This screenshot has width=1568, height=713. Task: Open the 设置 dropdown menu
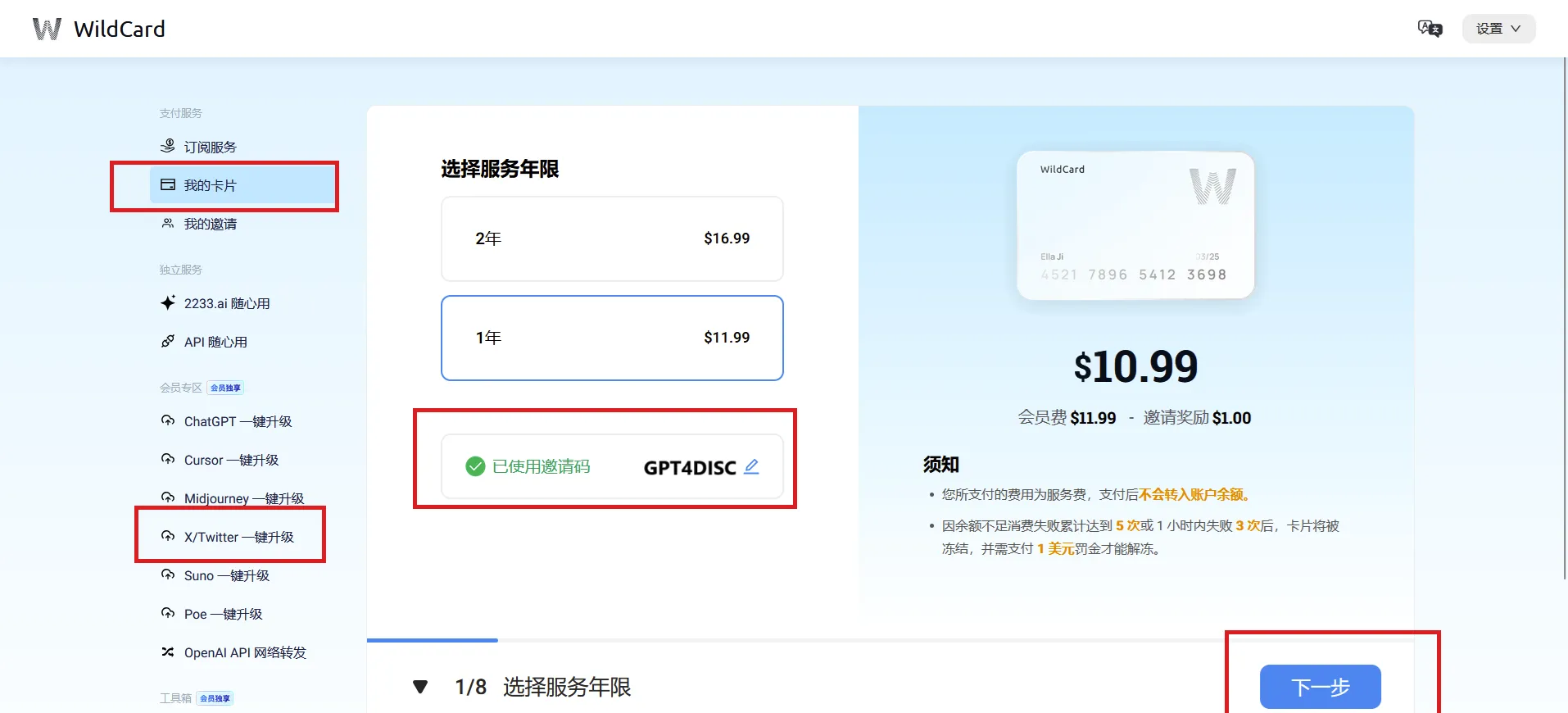click(x=1498, y=29)
